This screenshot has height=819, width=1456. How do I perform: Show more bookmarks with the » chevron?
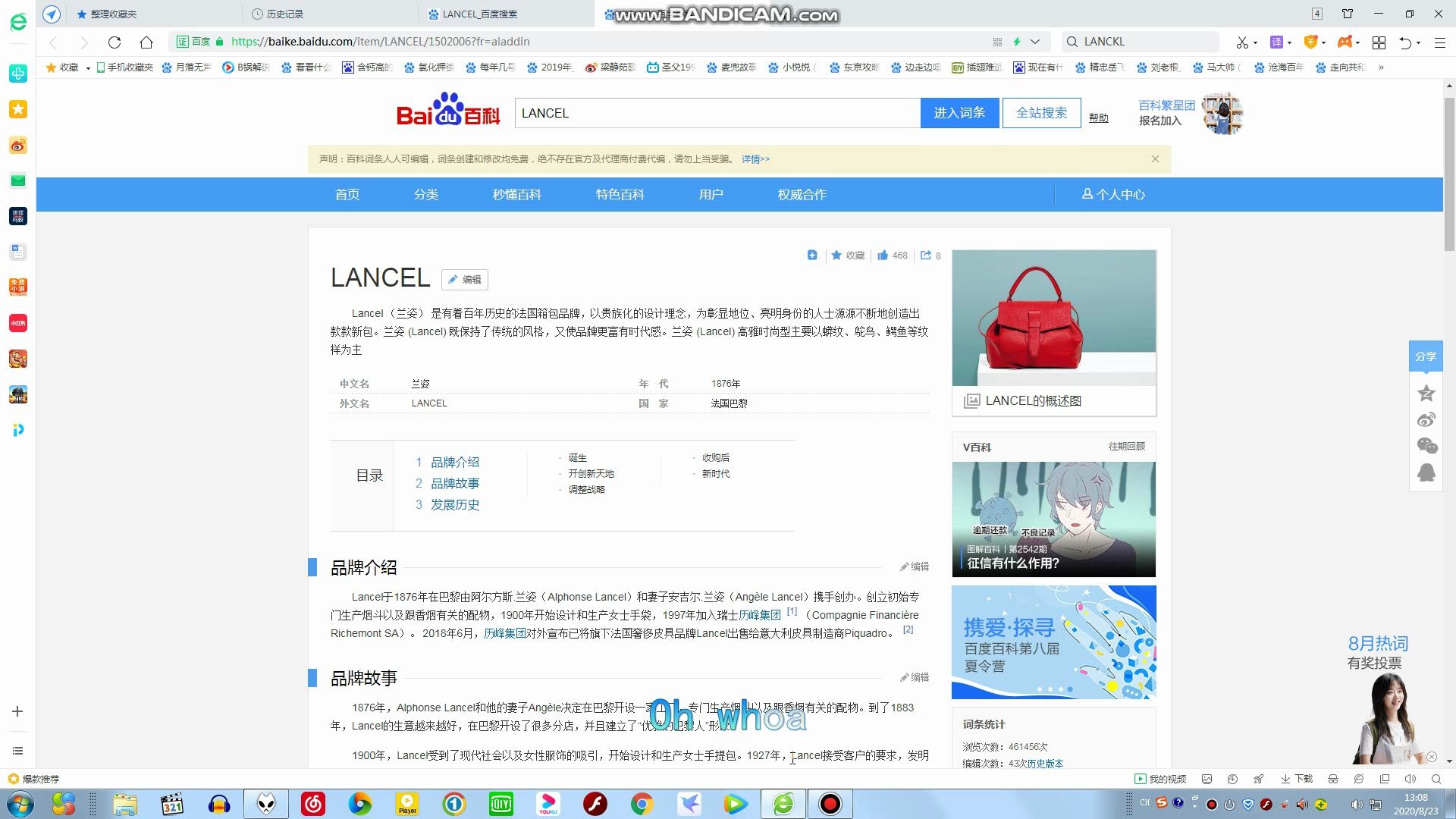[1381, 67]
